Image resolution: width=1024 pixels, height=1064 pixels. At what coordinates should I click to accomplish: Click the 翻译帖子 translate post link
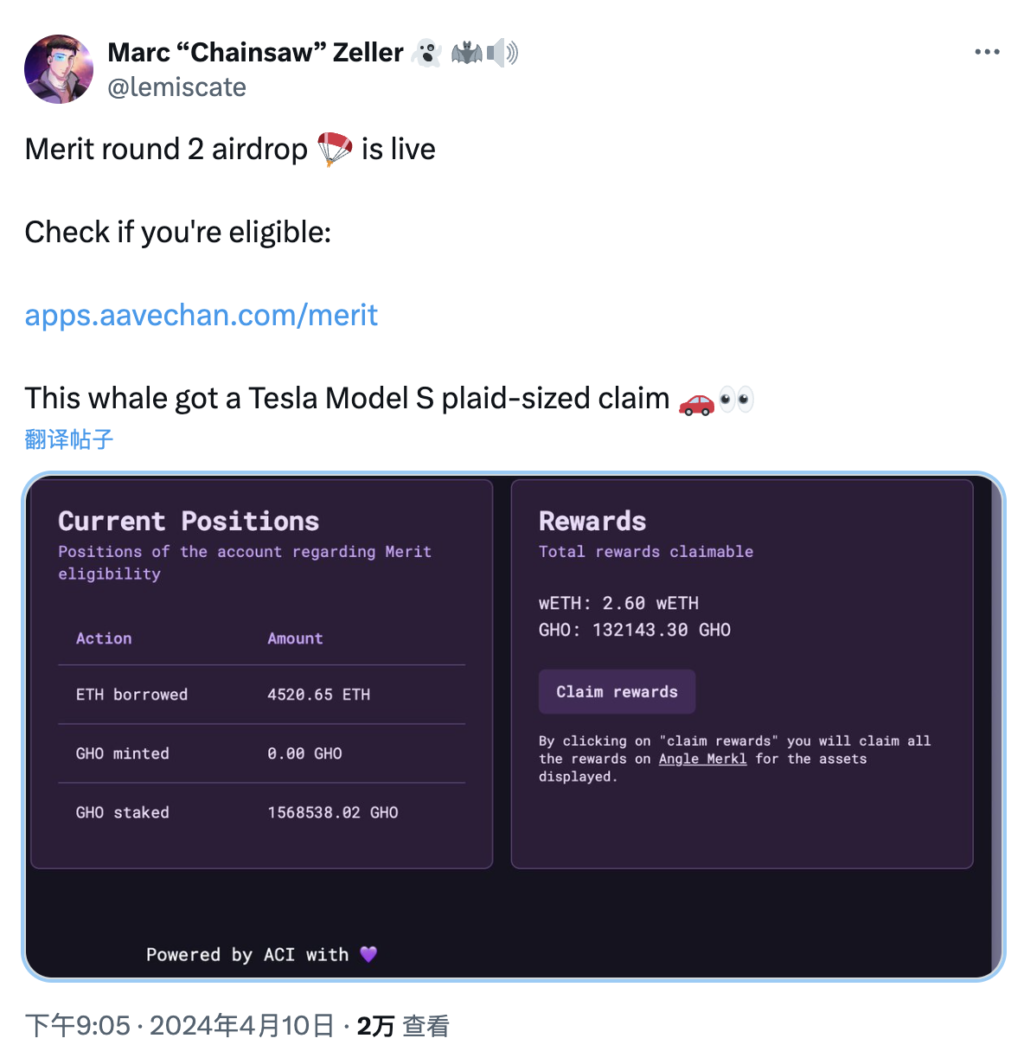[69, 438]
